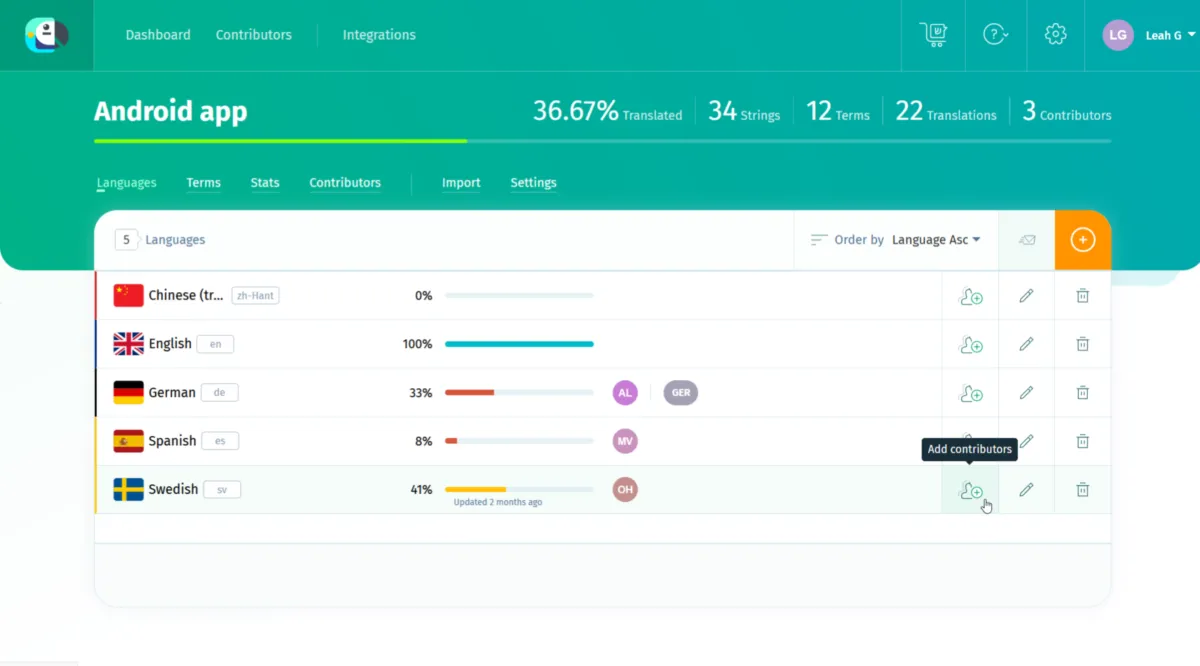Viewport: 1200px width, 666px height.
Task: Expand the Order by Language Asc dropdown
Action: click(935, 240)
